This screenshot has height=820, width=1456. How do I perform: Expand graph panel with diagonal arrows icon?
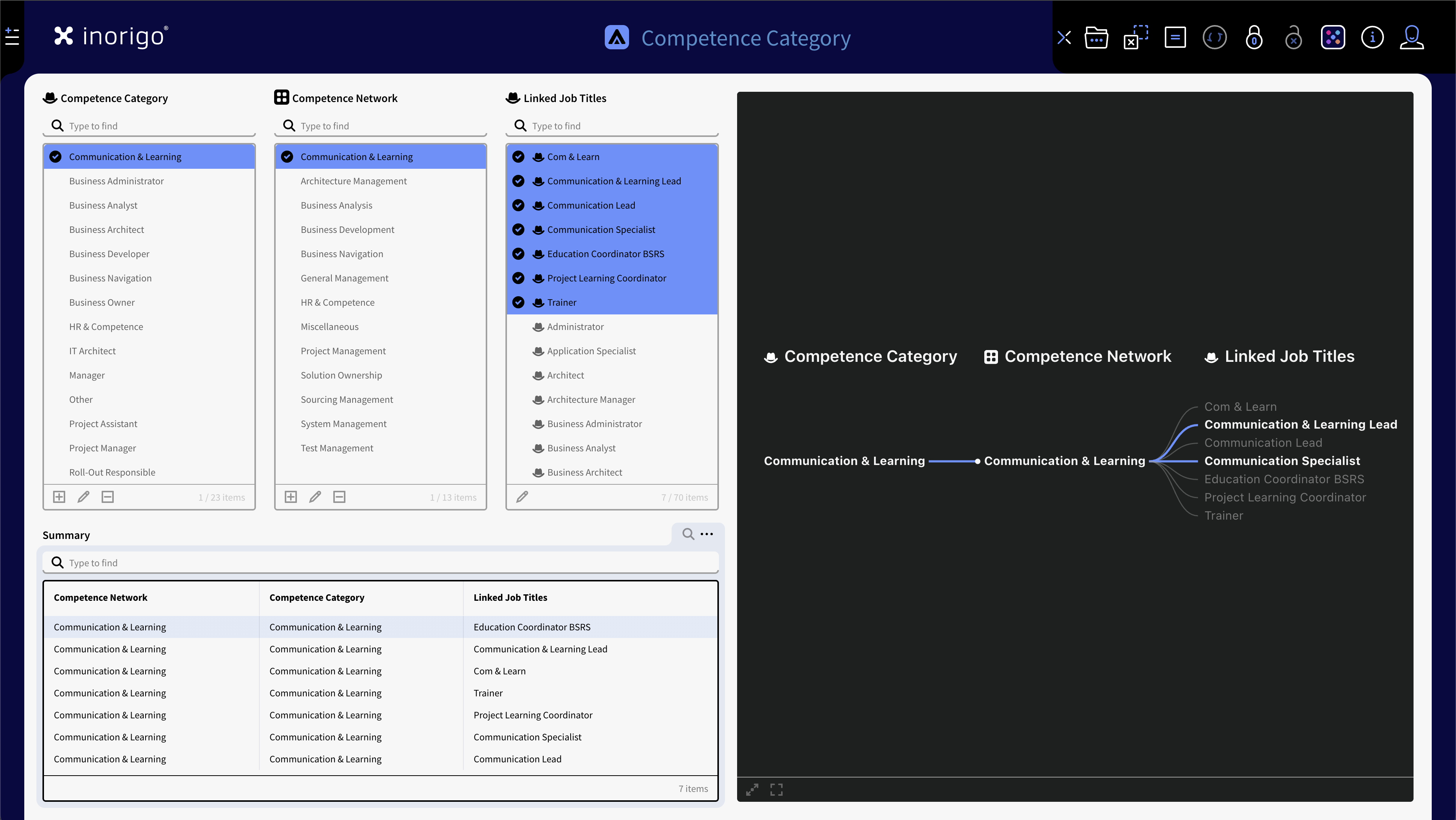[752, 789]
